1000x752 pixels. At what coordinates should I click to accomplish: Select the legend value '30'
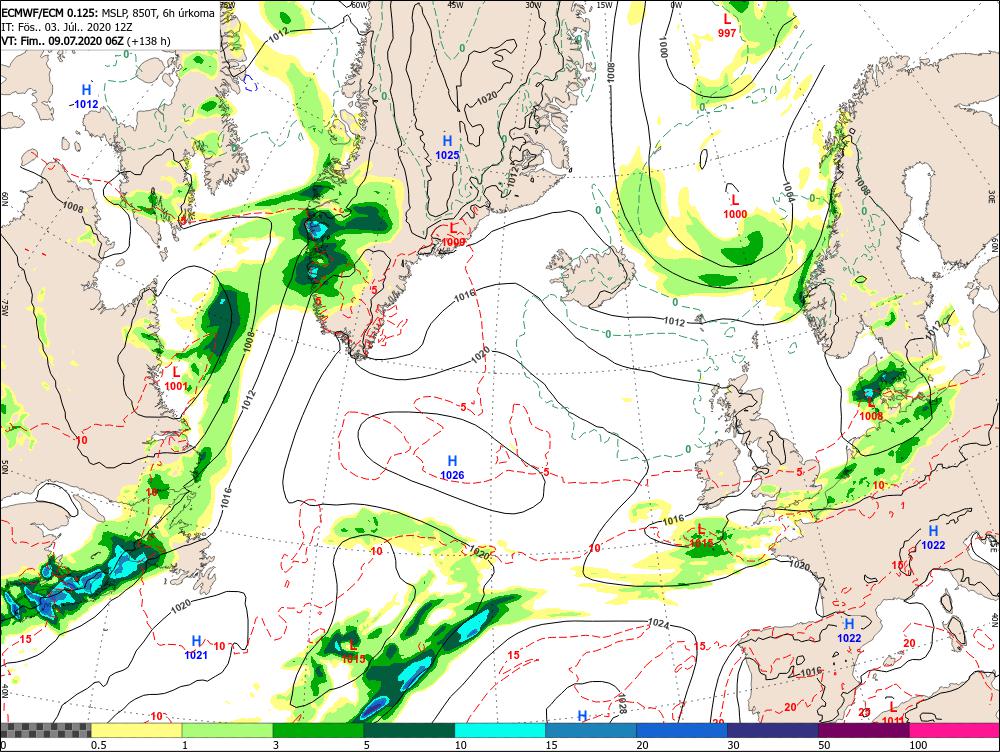(733, 745)
